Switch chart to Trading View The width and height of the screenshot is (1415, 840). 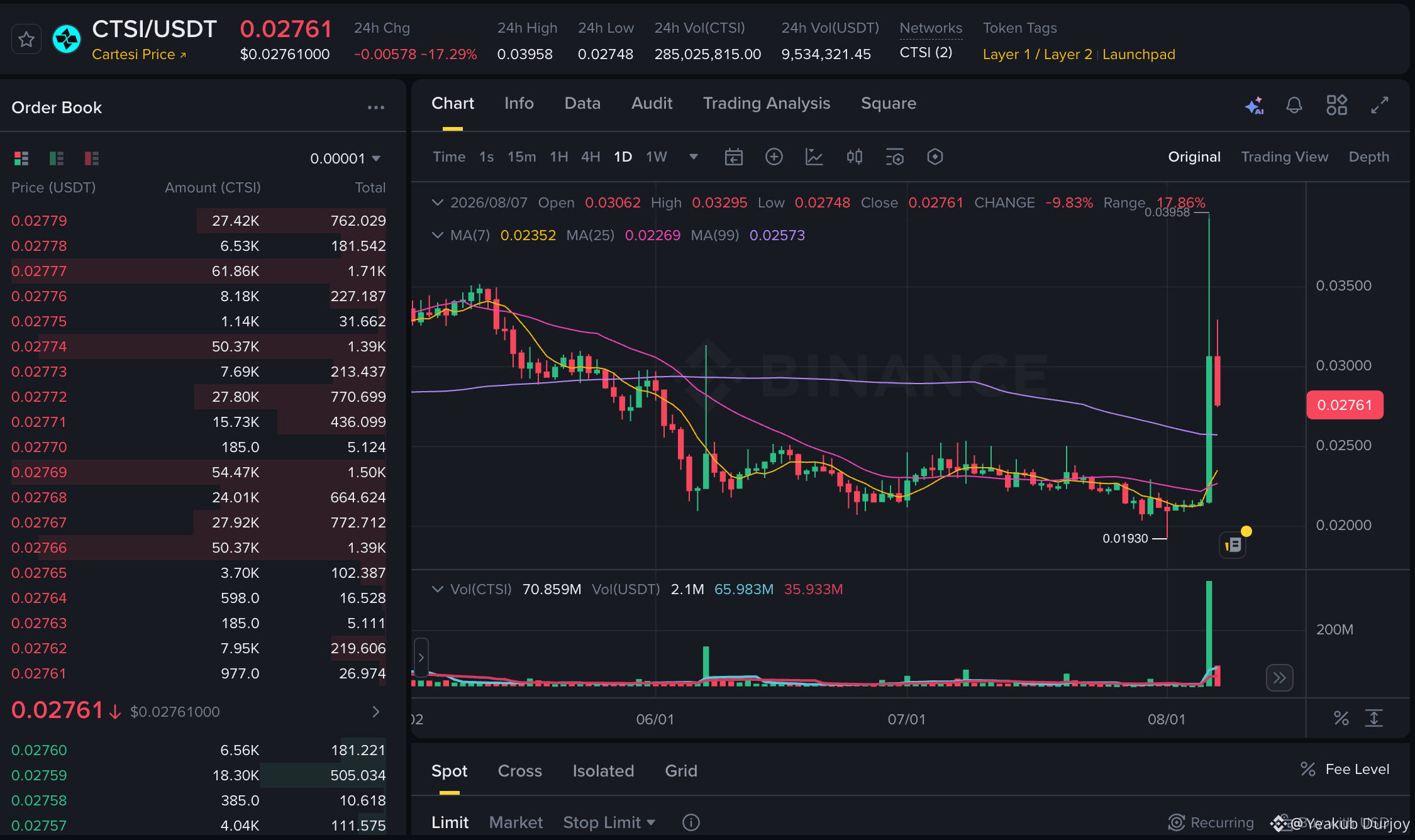(x=1285, y=157)
